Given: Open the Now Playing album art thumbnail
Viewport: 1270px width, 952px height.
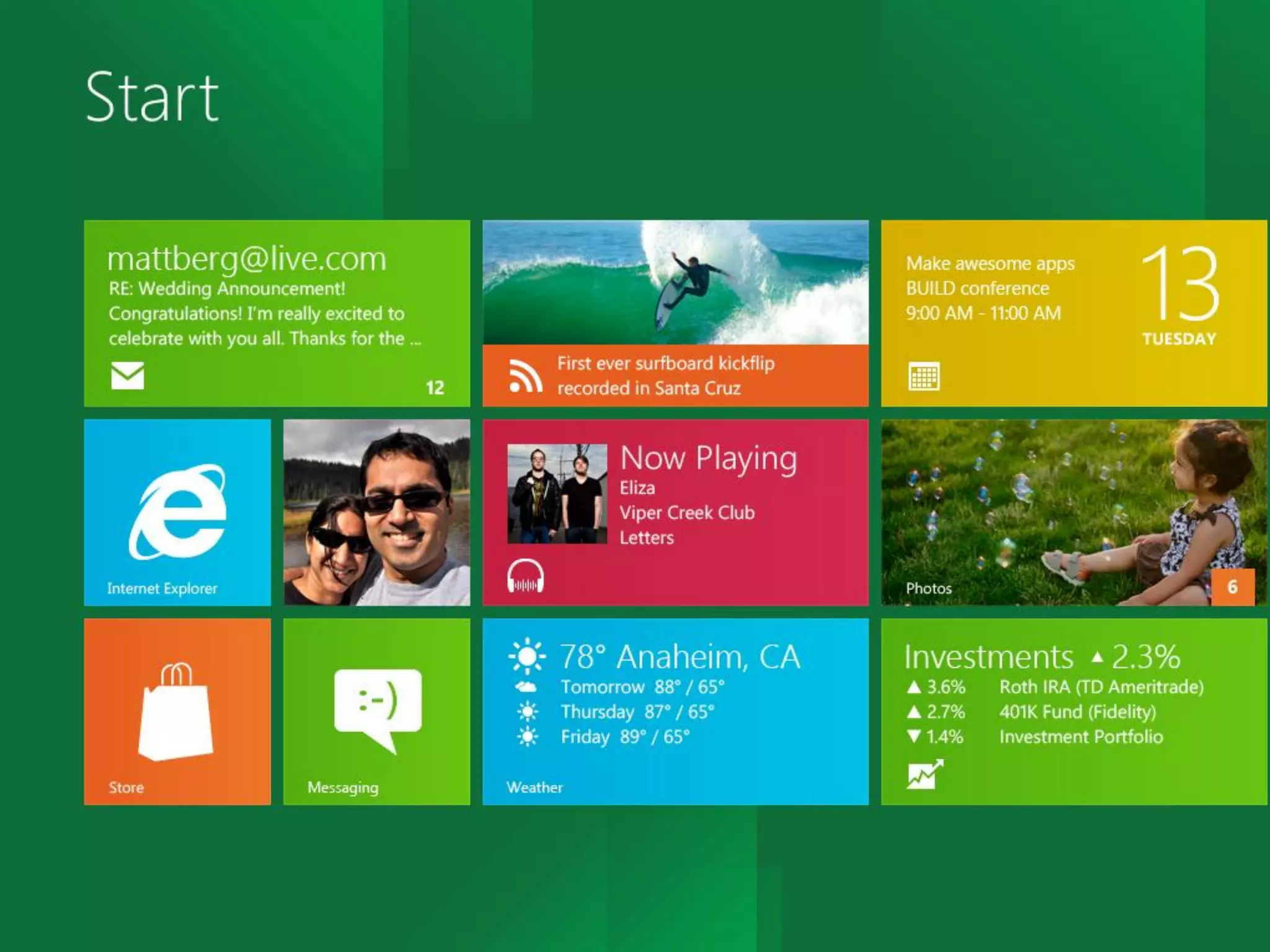Looking at the screenshot, I should (557, 493).
